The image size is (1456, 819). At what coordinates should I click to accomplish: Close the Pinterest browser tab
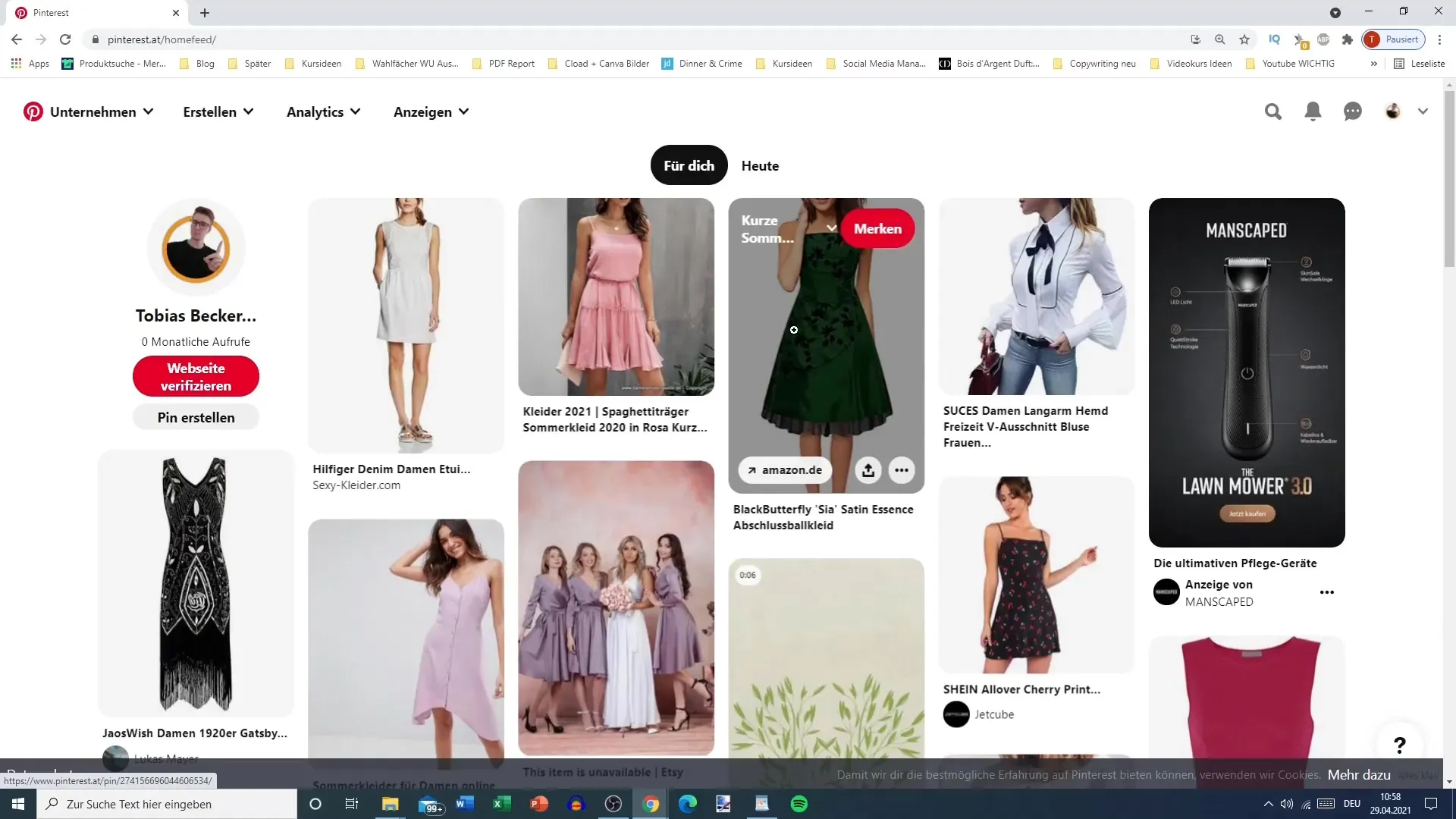(176, 13)
